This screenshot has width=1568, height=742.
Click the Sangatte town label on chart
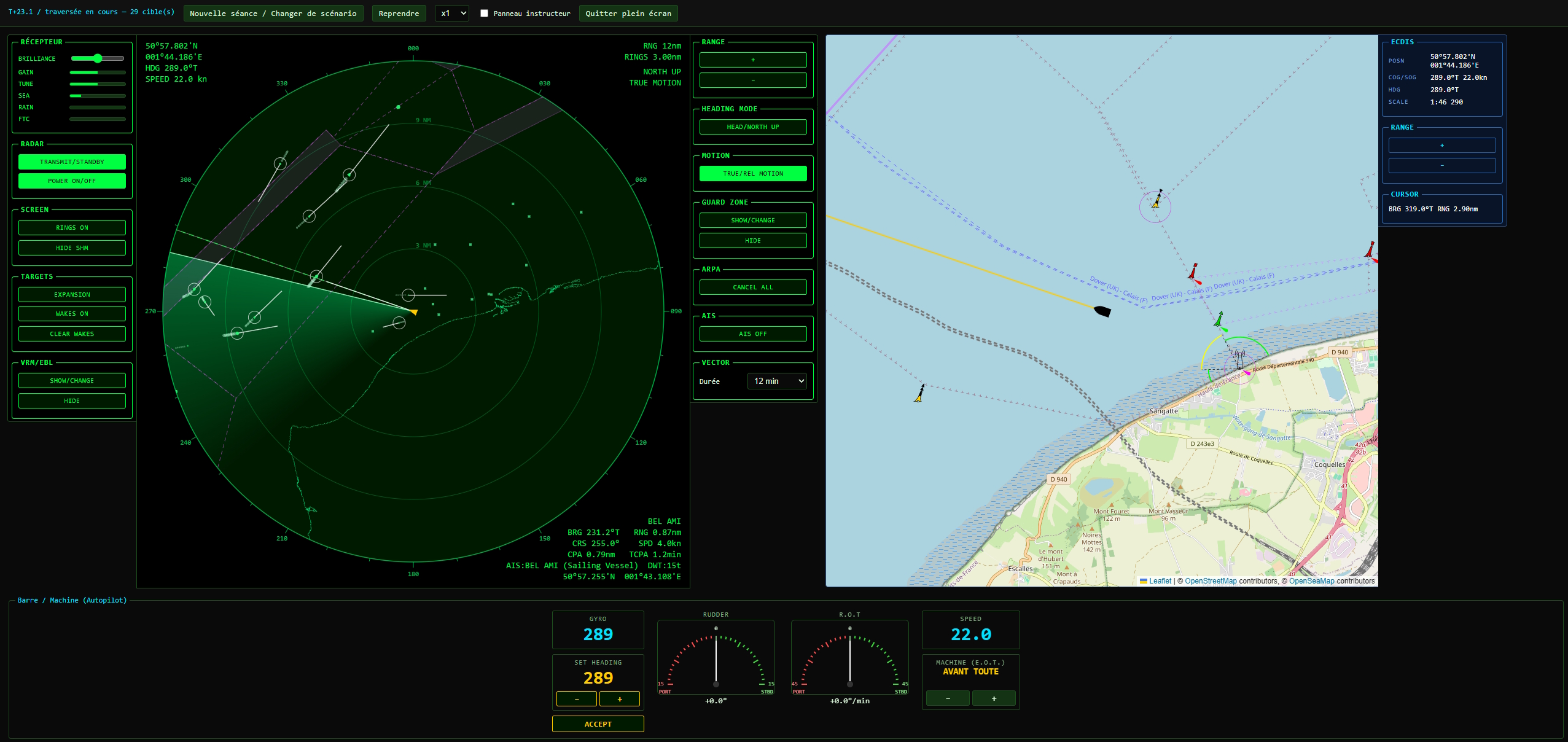coord(1164,412)
